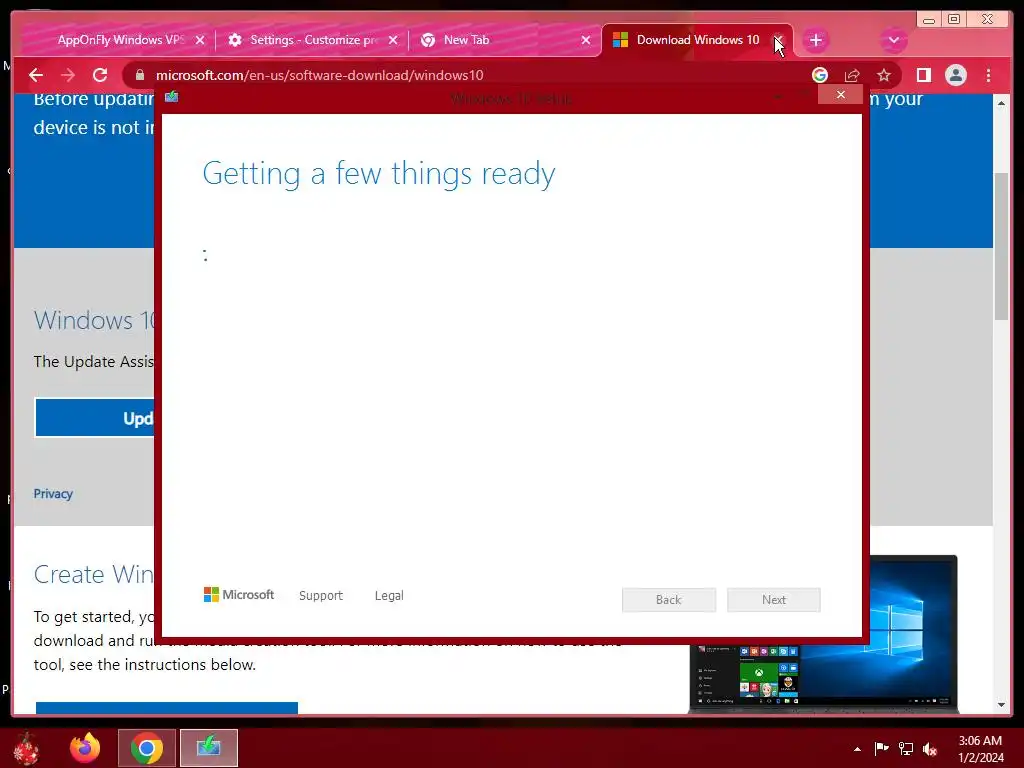The height and width of the screenshot is (768, 1024).
Task: Show hidden tray icons arrow
Action: [x=857, y=749]
